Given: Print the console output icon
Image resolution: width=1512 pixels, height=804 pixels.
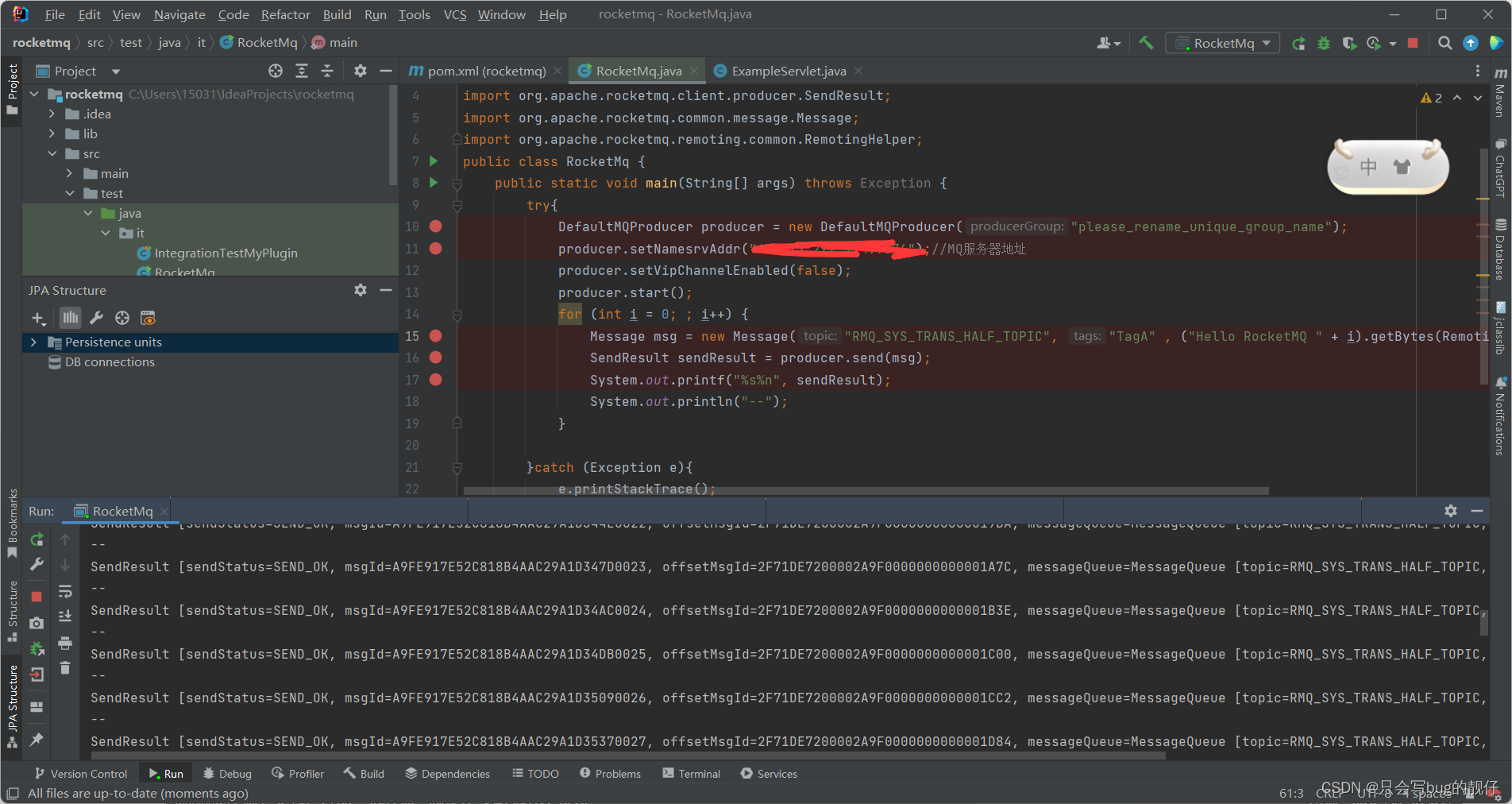Looking at the screenshot, I should tap(65, 643).
